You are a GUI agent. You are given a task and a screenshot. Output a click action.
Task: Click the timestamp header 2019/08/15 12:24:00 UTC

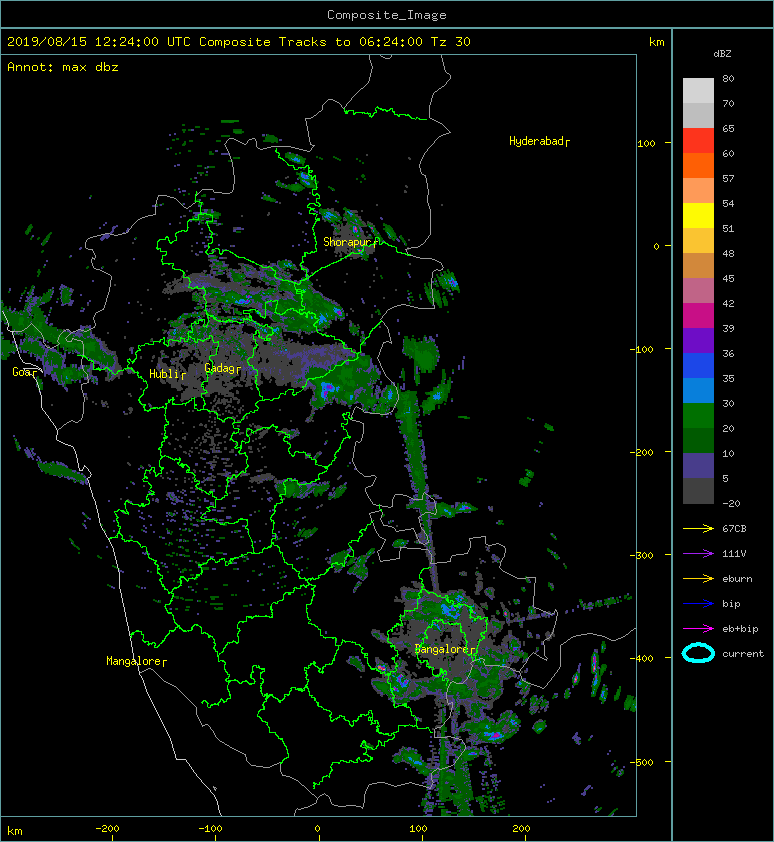(99, 42)
